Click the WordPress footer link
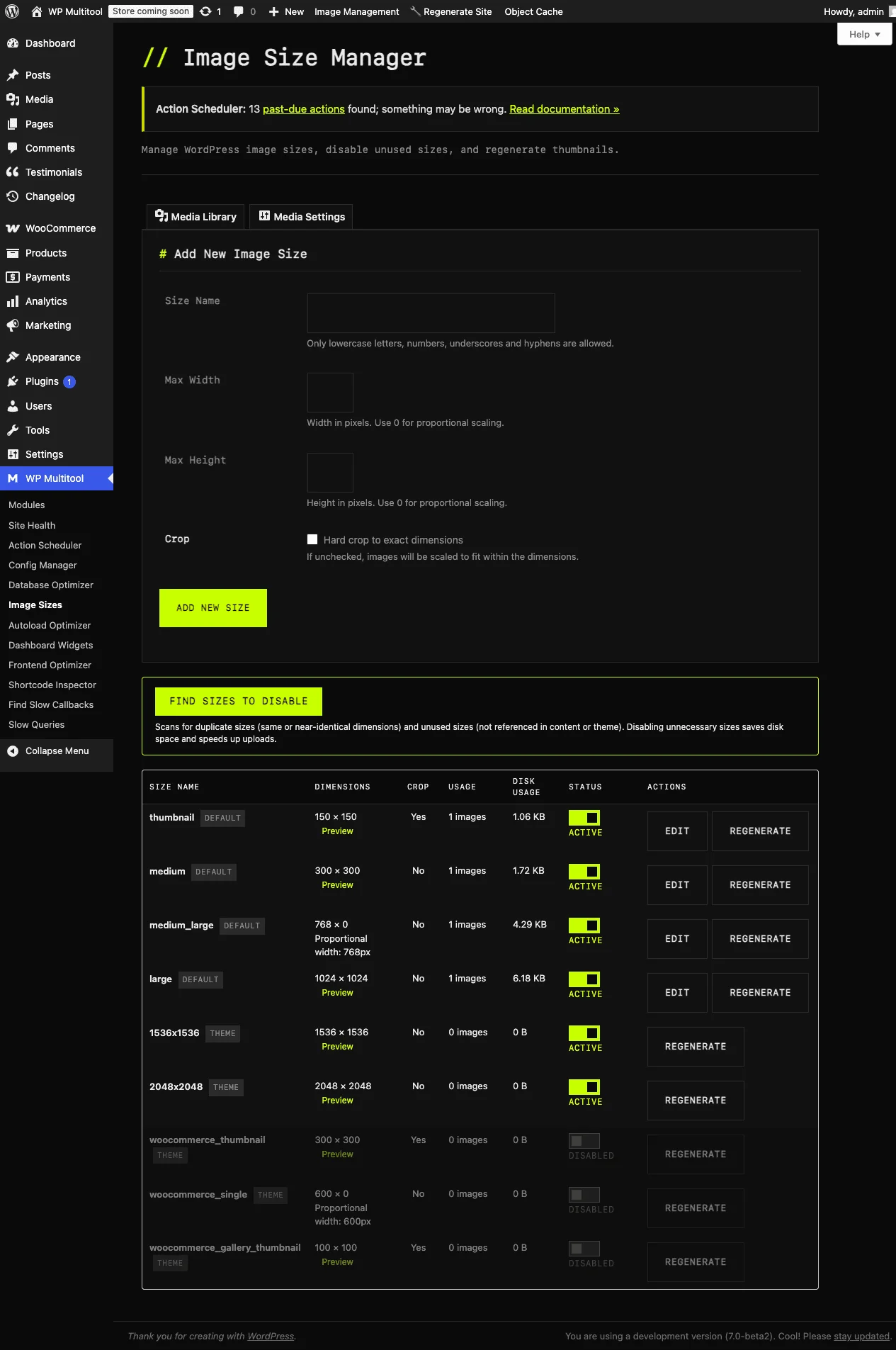This screenshot has width=896, height=1350. [x=271, y=1337]
